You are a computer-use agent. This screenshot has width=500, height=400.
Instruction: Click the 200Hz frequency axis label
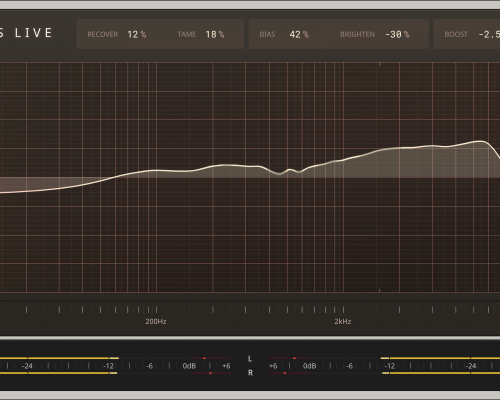[156, 322]
